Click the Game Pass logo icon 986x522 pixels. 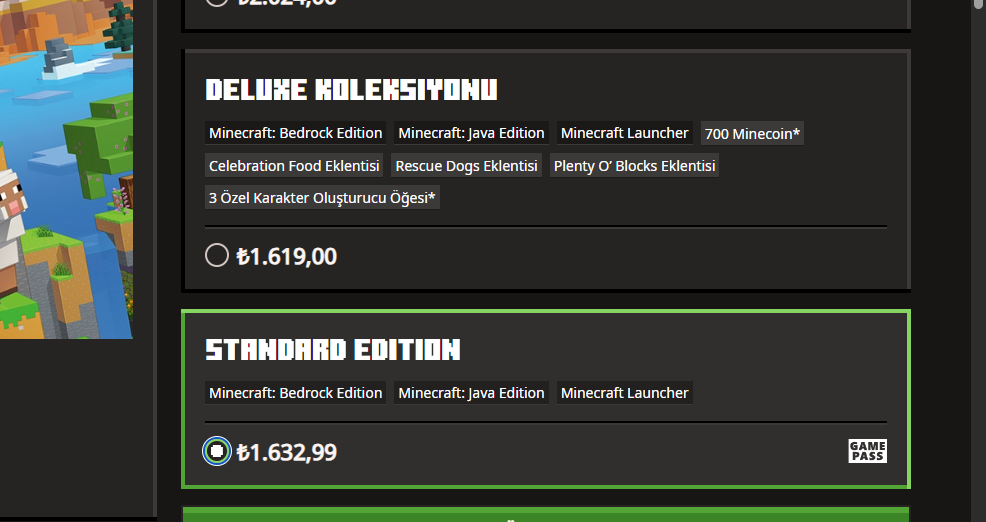[867, 451]
